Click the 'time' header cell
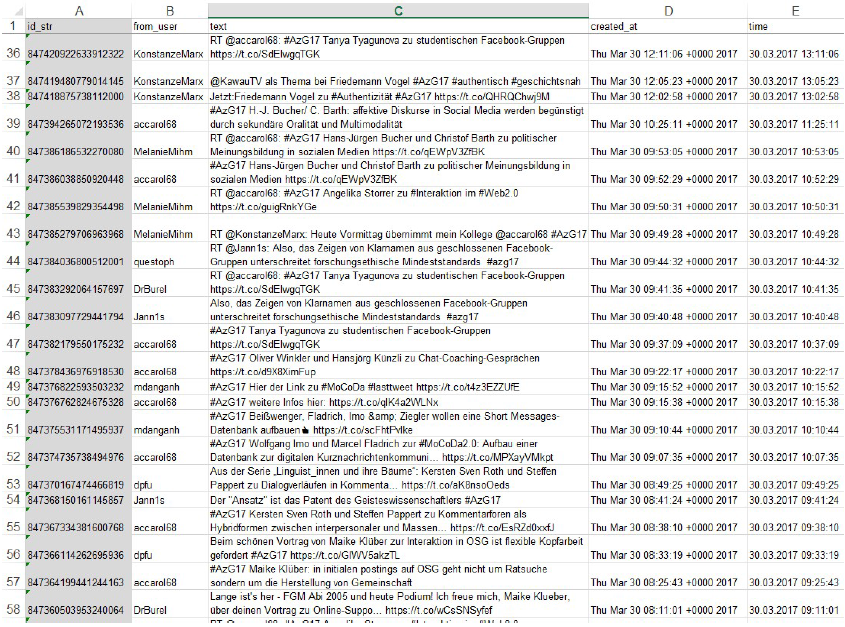Viewport: 845px width, 627px height. pos(795,24)
